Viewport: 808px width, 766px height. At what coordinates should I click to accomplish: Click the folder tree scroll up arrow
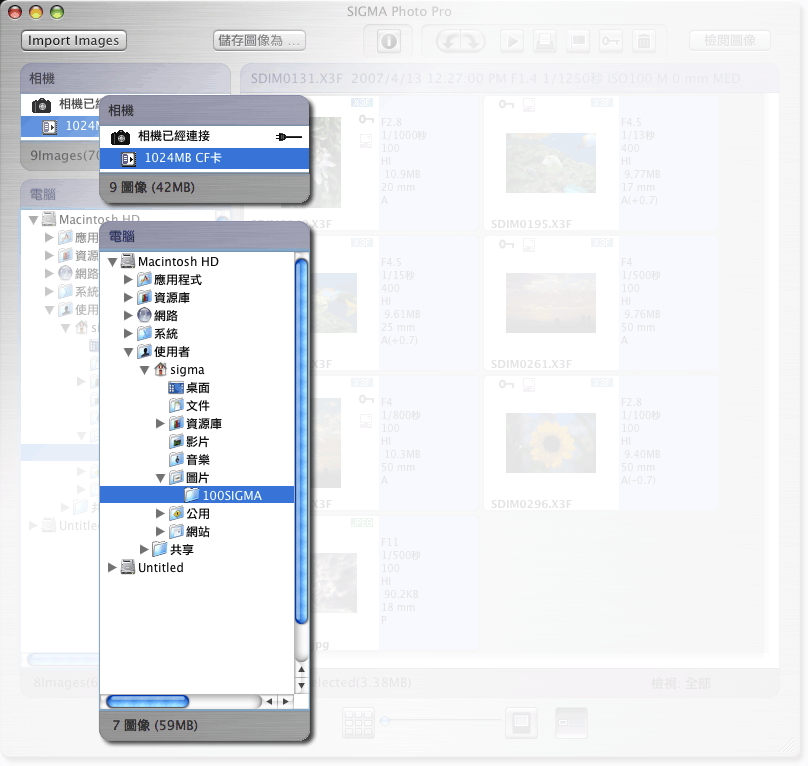click(x=301, y=670)
